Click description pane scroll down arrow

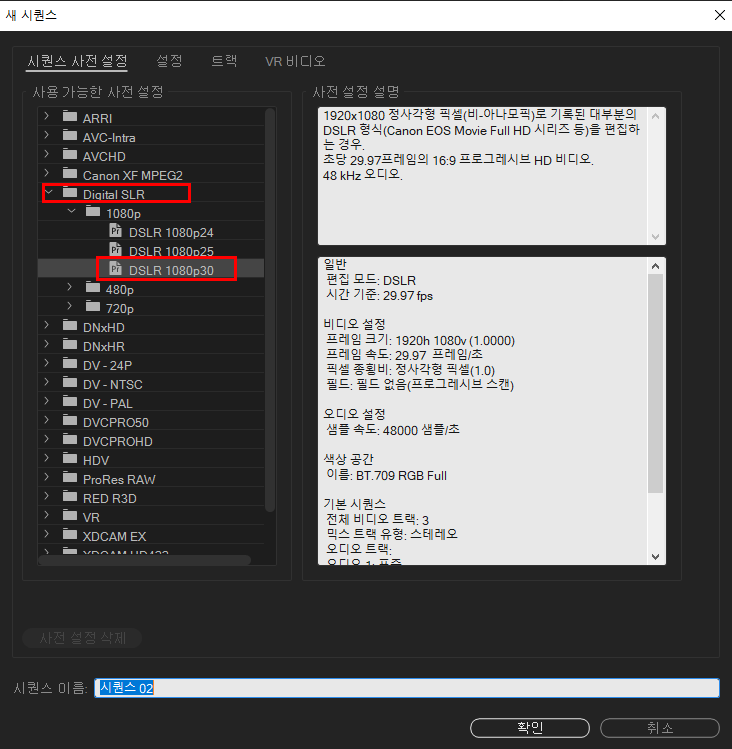coord(656,237)
